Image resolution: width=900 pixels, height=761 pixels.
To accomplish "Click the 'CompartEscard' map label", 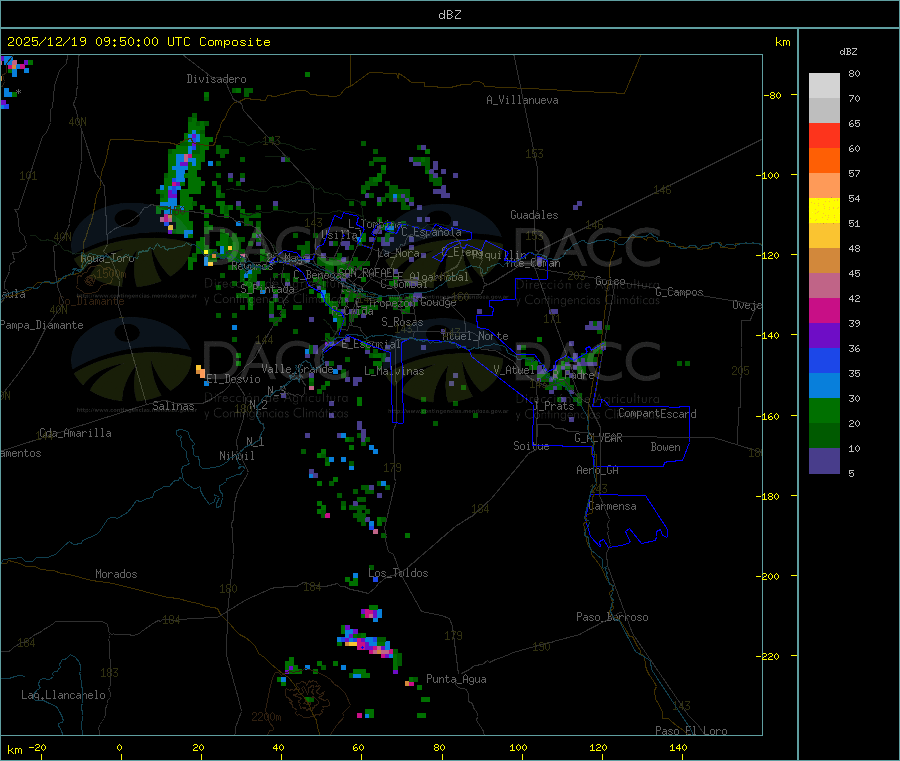I will 657,413.
